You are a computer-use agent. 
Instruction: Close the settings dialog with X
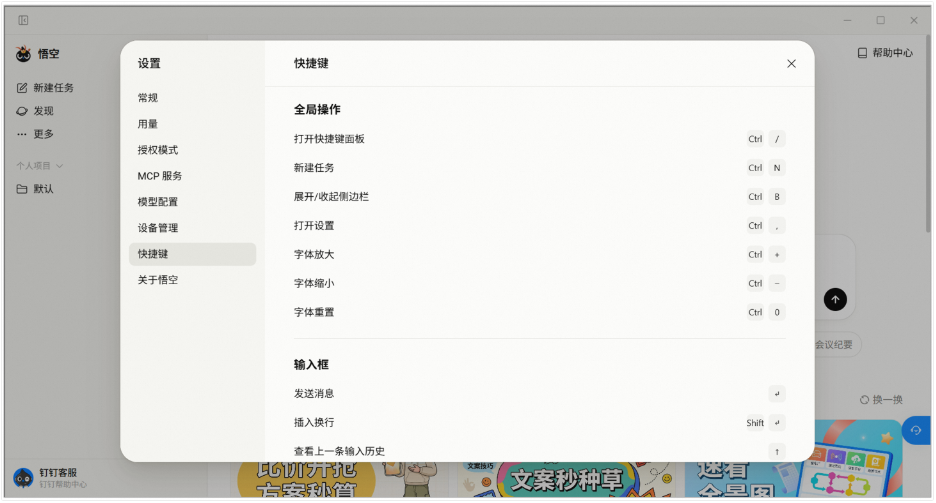791,64
